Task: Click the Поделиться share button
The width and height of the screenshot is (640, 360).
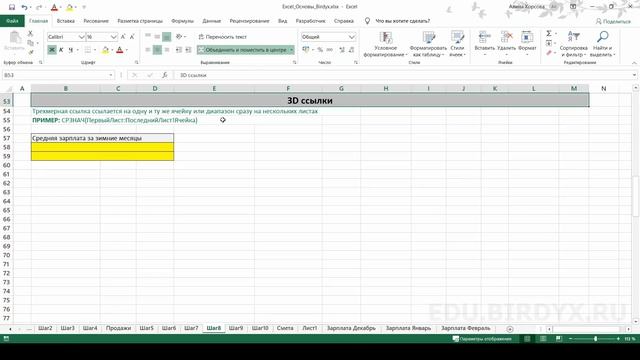Action: (613, 21)
